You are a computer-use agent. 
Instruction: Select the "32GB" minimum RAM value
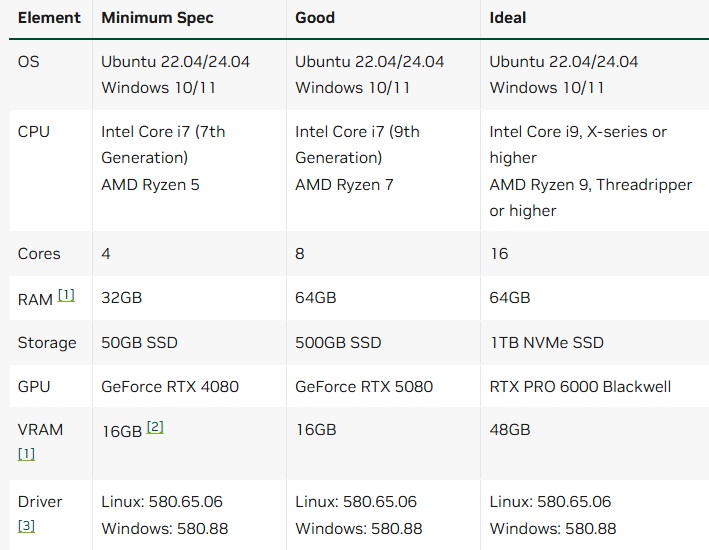coord(121,298)
